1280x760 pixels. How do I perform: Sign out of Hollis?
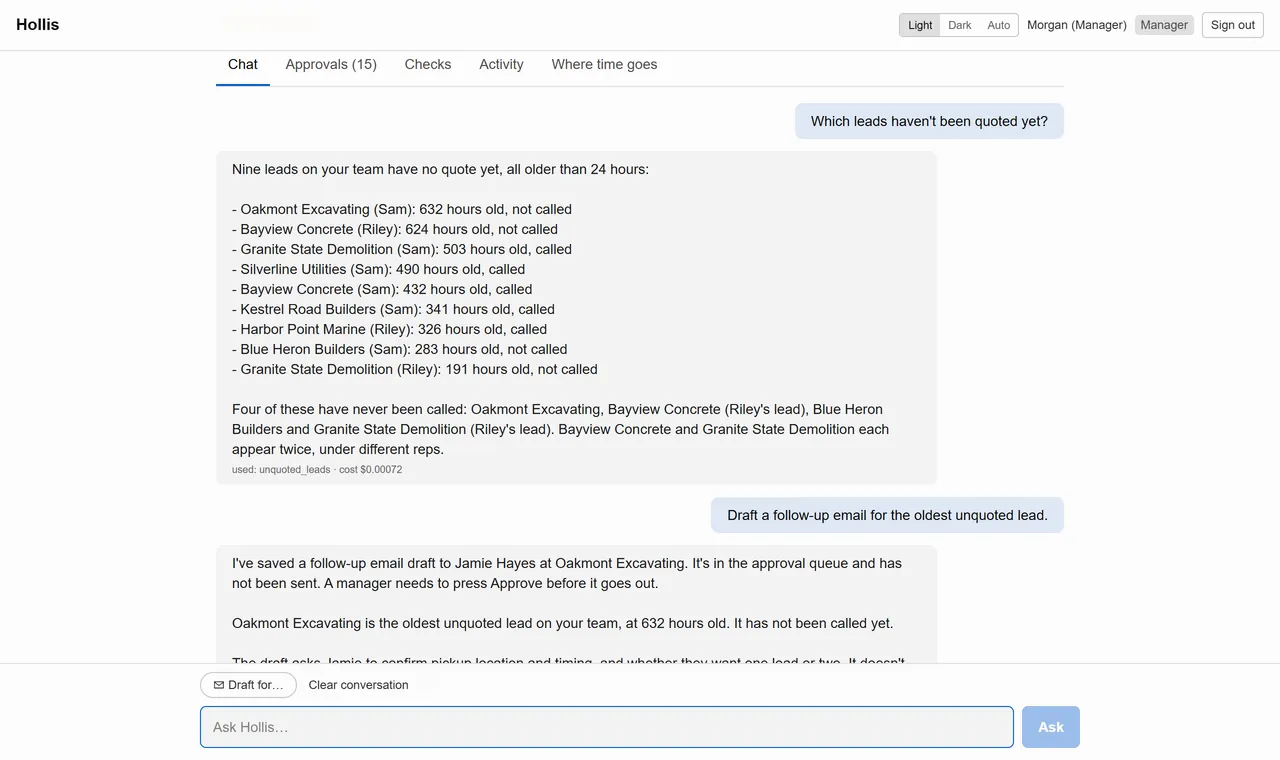click(x=1233, y=25)
